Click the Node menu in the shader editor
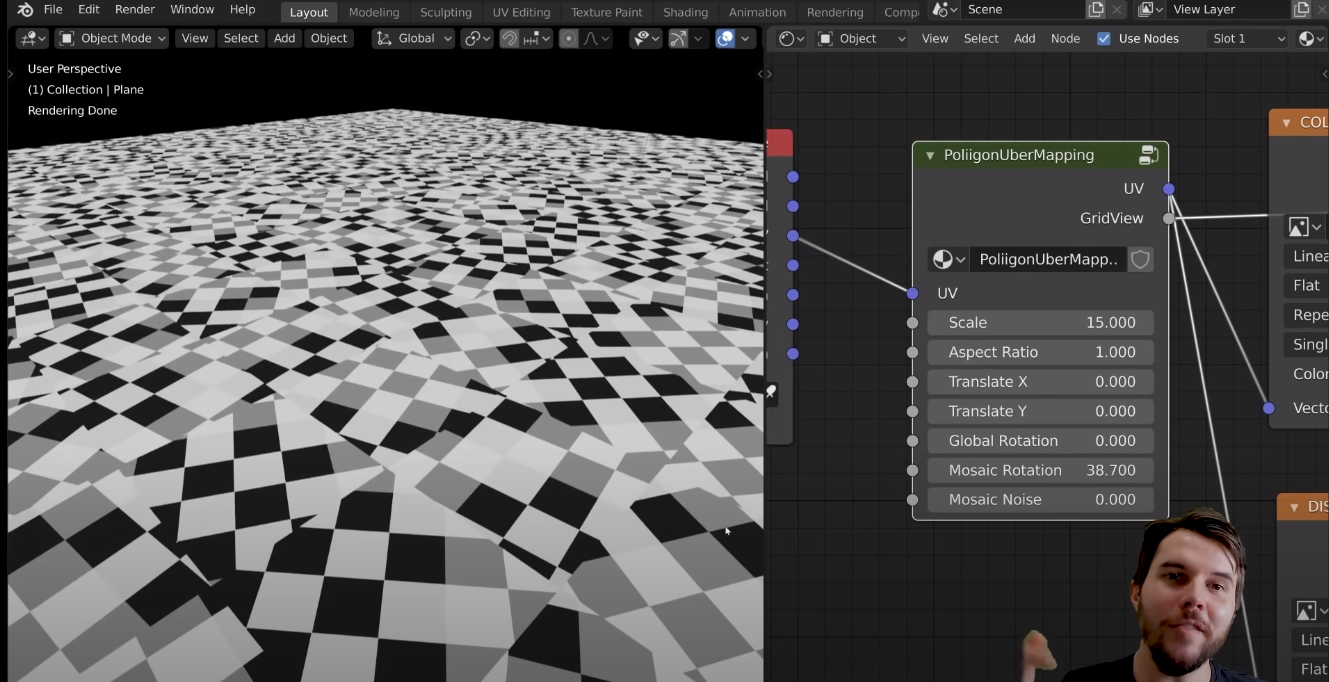 [x=1065, y=39]
